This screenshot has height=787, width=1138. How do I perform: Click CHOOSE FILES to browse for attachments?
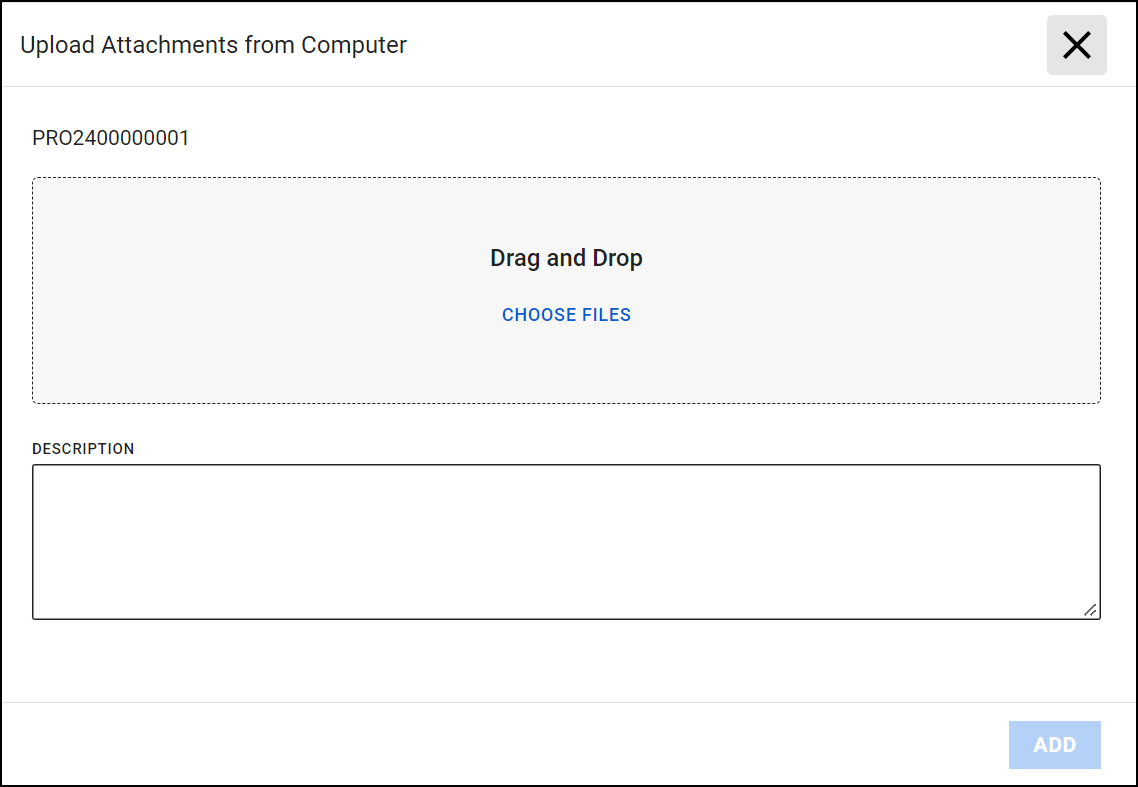pos(566,314)
